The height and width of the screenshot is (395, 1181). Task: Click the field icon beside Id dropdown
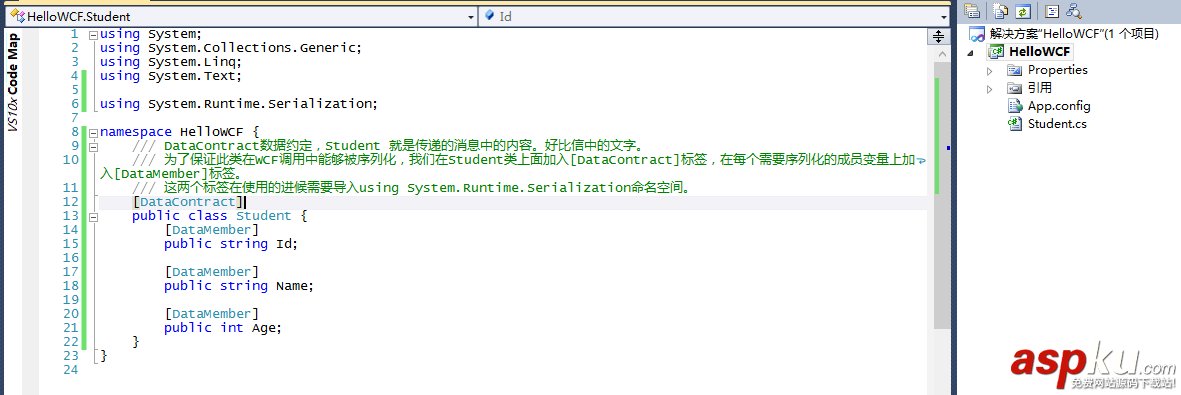(x=489, y=16)
